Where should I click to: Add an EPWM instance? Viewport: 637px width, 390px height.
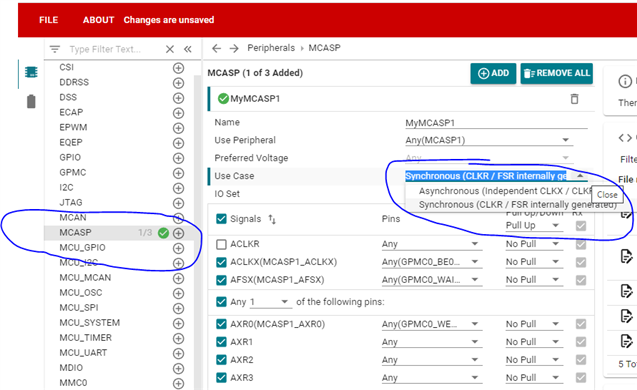click(x=178, y=128)
